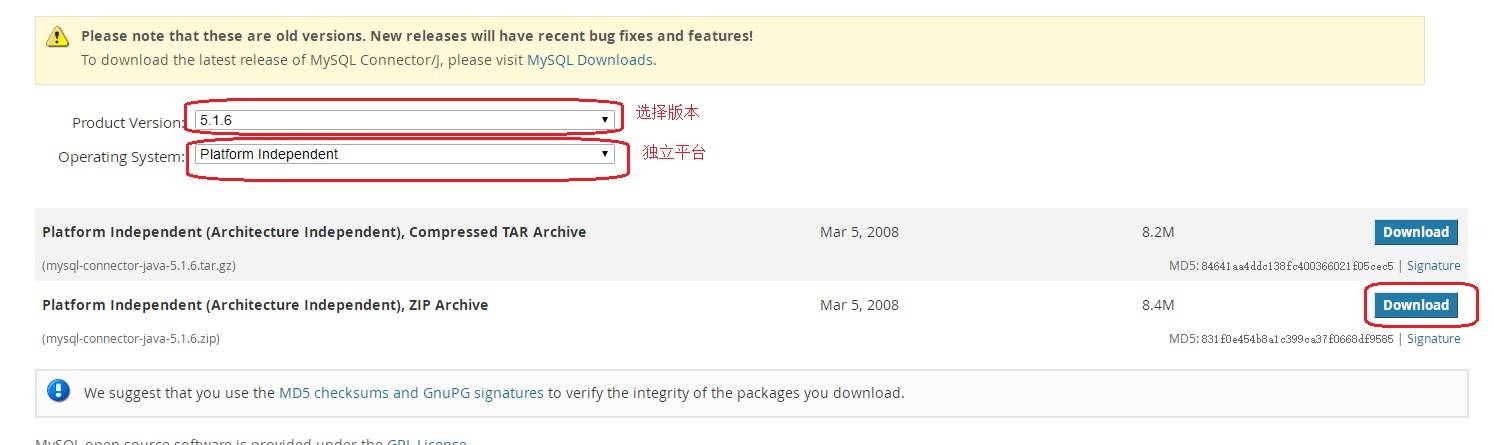Viewport: 1494px width, 445px height.
Task: Open MD5 checksums and GnuPG signatures link
Action: click(x=411, y=393)
